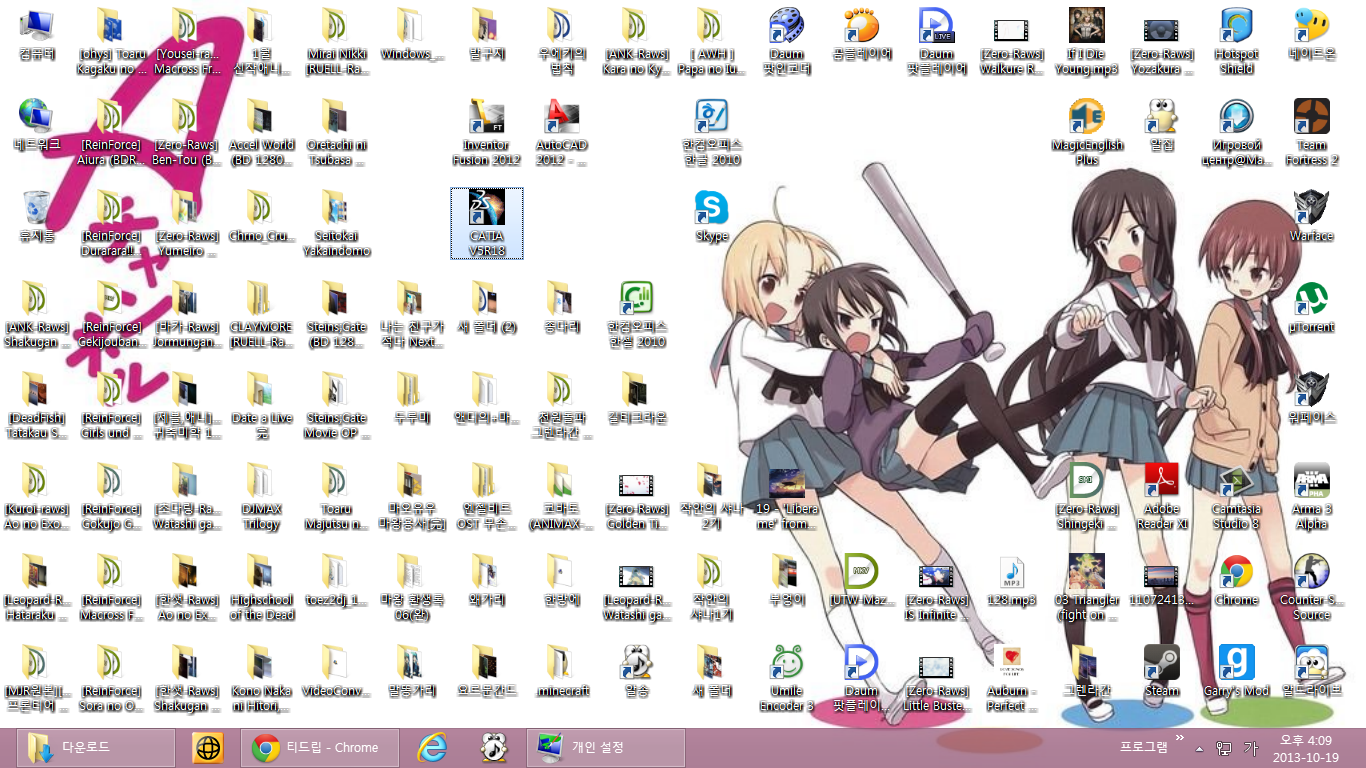Image resolution: width=1366 pixels, height=768 pixels.
Task: Start Counter-Strike: Source
Action: point(1312,570)
